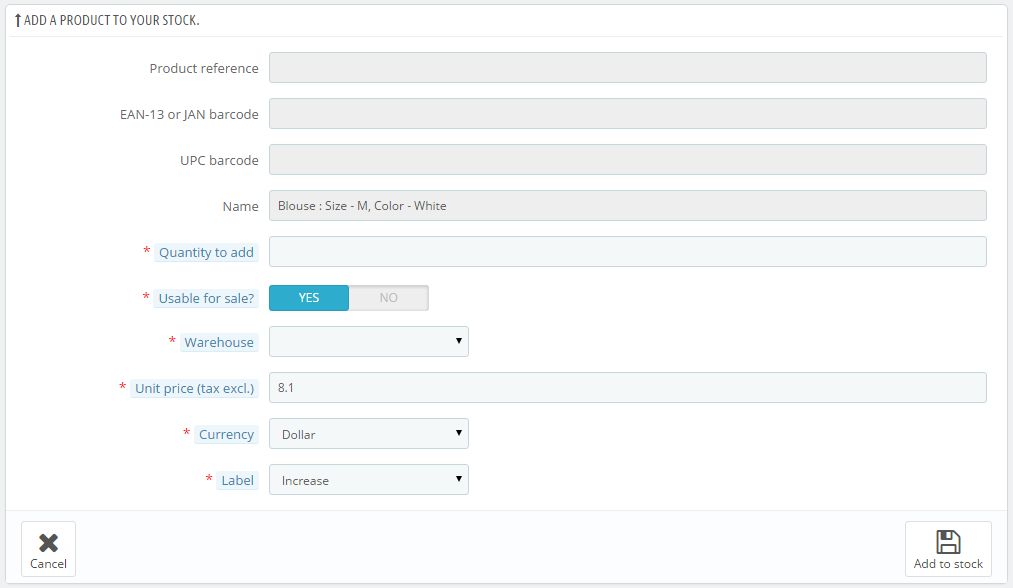Switch Usable for sale to NO
1013x588 pixels.
coord(388,298)
